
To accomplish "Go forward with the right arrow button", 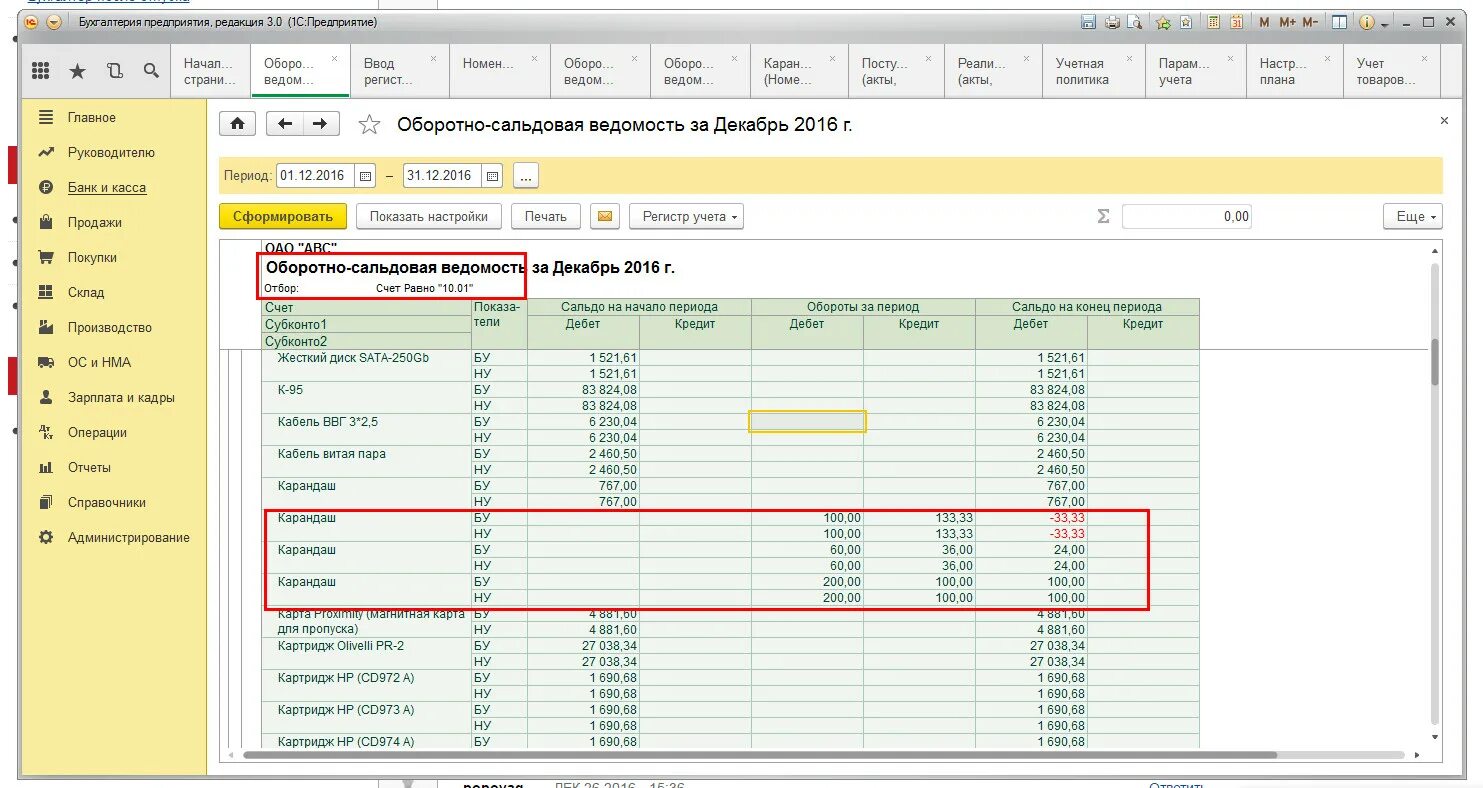I will 320,124.
